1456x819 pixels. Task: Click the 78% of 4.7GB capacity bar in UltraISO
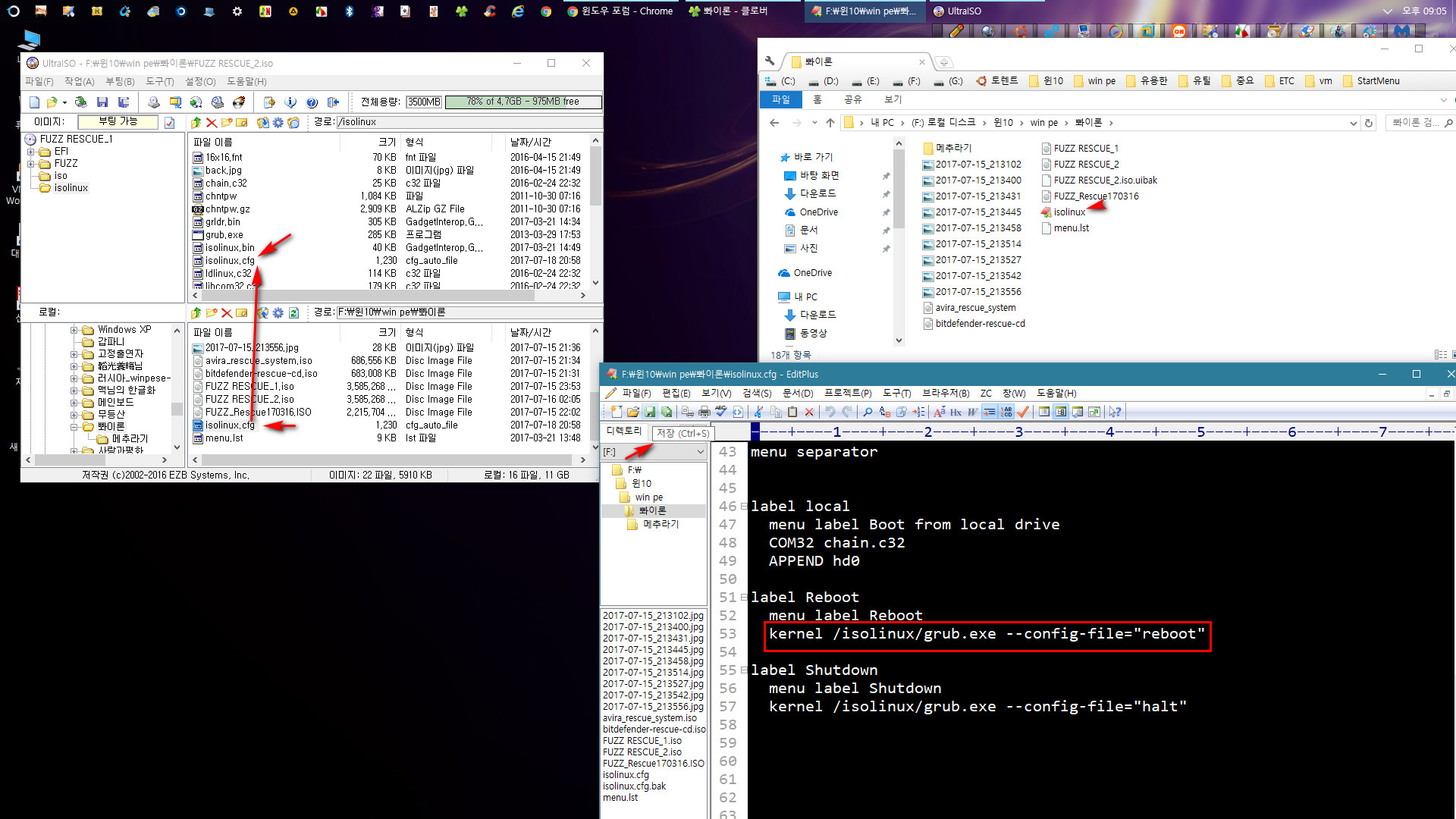point(523,102)
